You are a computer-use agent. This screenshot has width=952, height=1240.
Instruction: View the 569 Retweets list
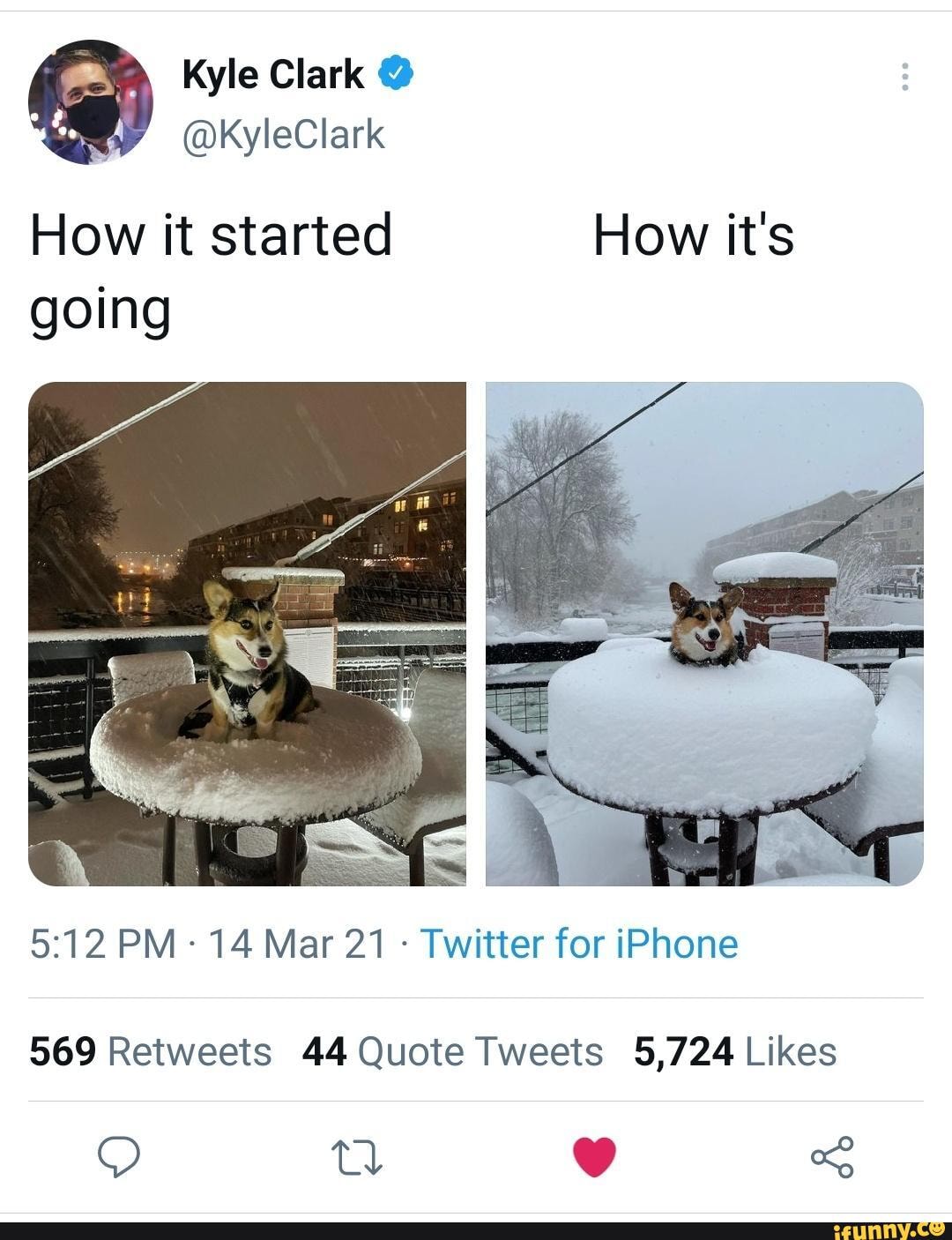pos(151,1051)
